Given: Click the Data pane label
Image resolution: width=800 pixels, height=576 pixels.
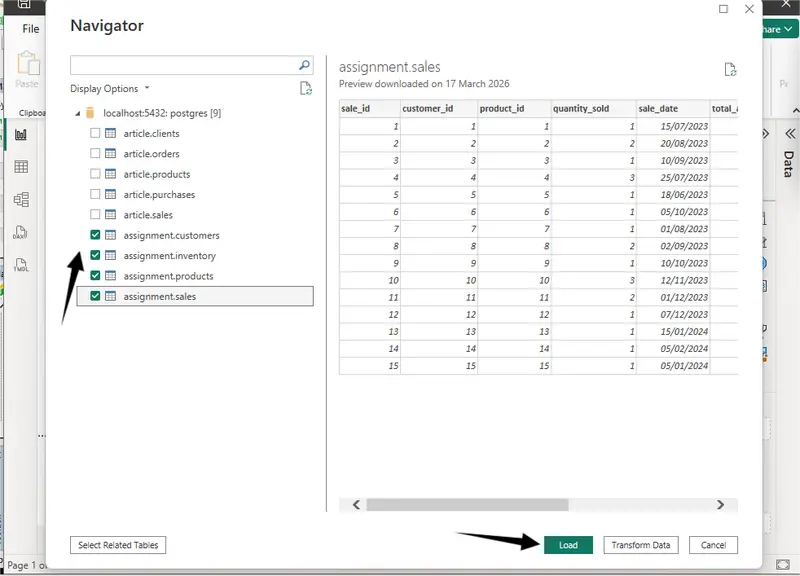Looking at the screenshot, I should pos(789,164).
